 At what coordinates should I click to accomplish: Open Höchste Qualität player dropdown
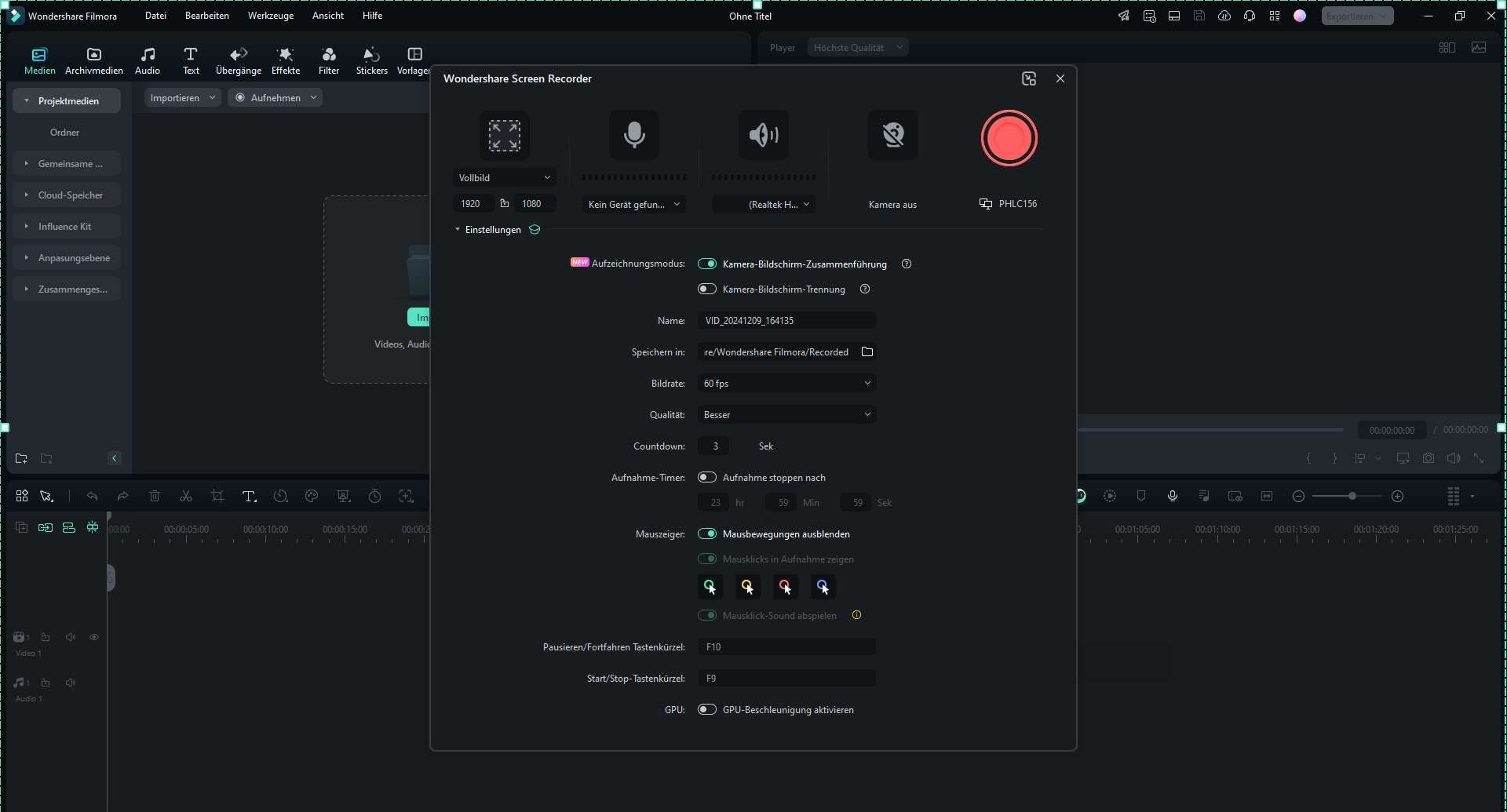click(858, 48)
